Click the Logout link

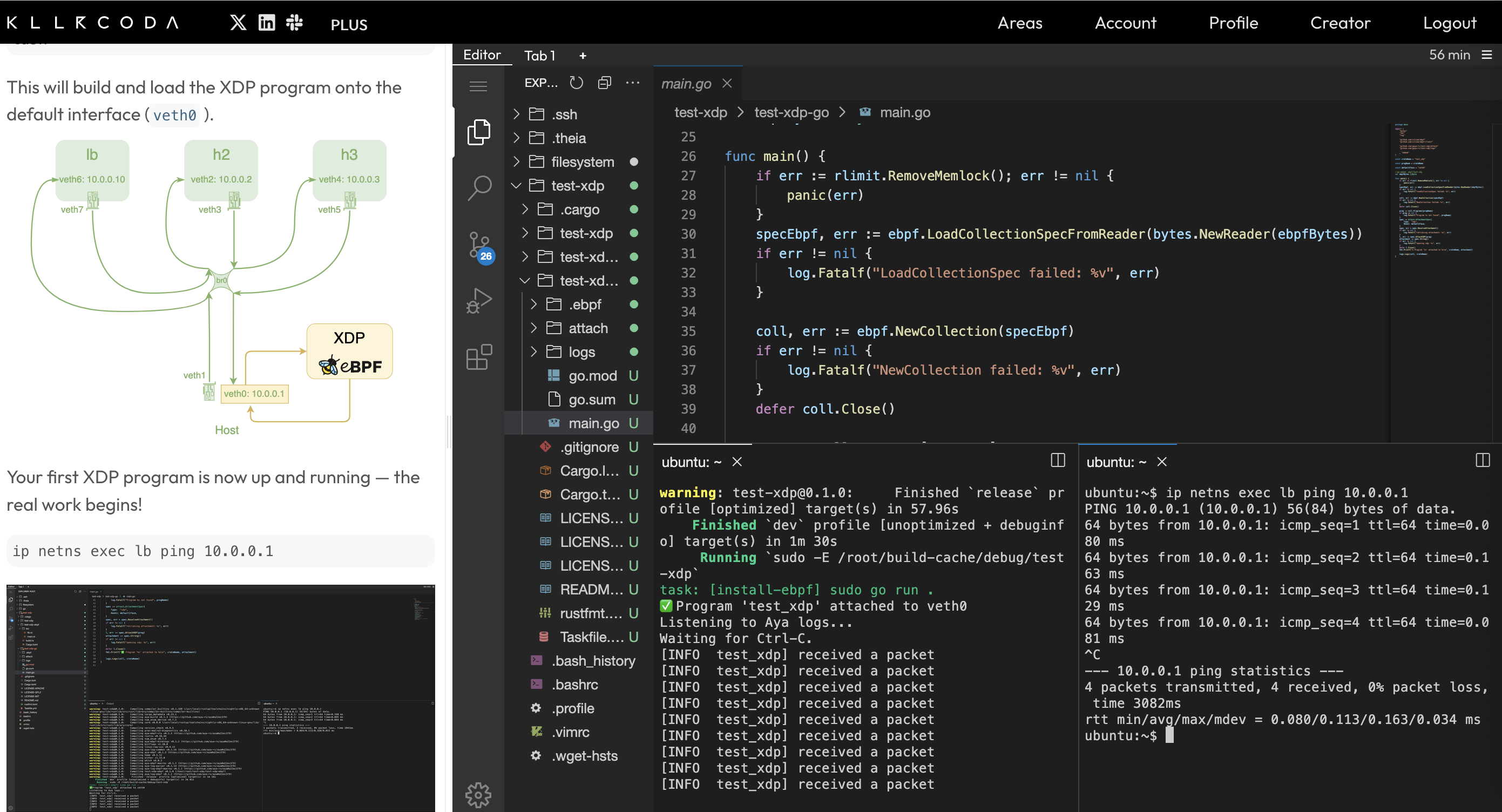point(1449,23)
